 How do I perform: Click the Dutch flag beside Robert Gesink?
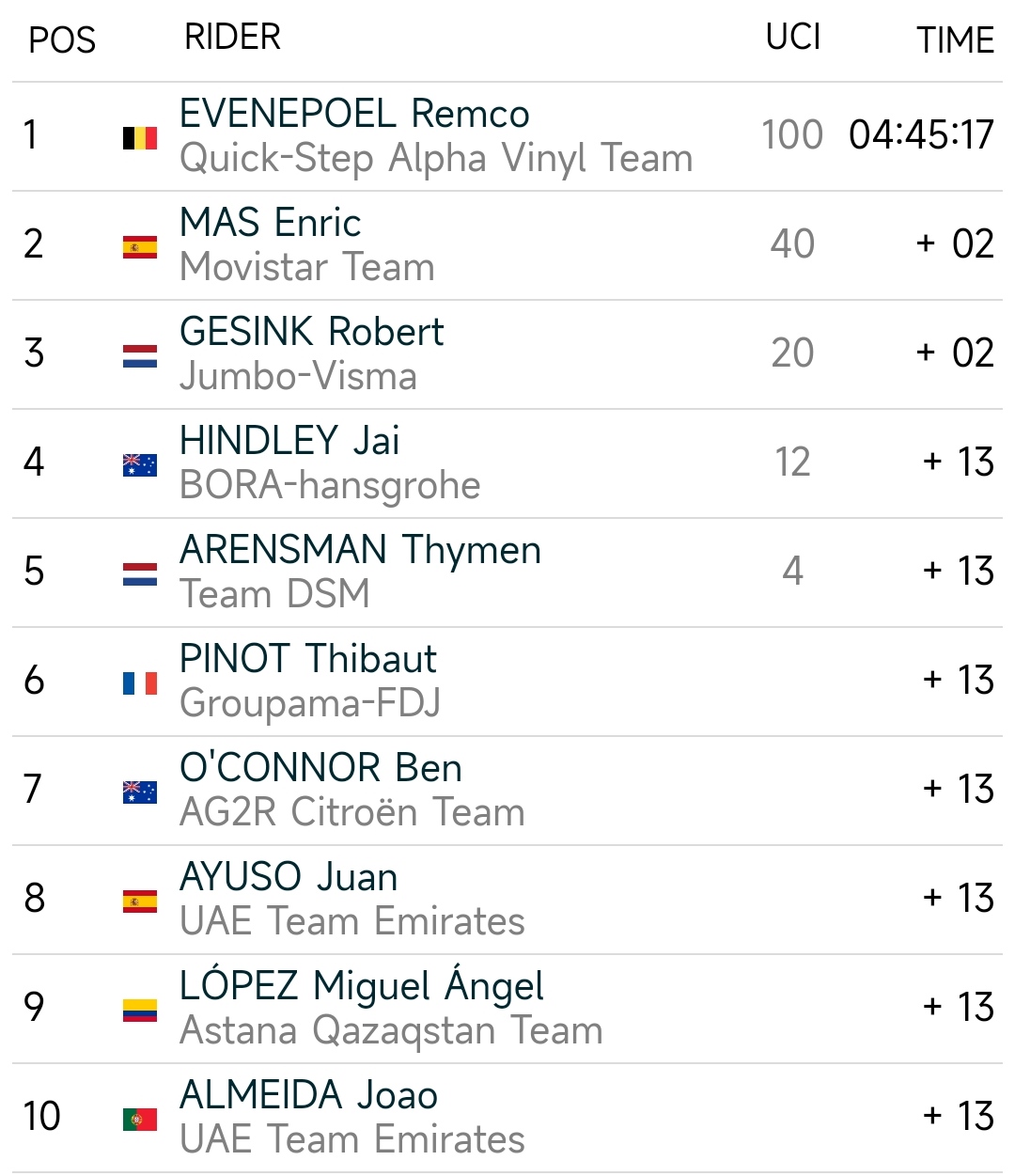(139, 356)
